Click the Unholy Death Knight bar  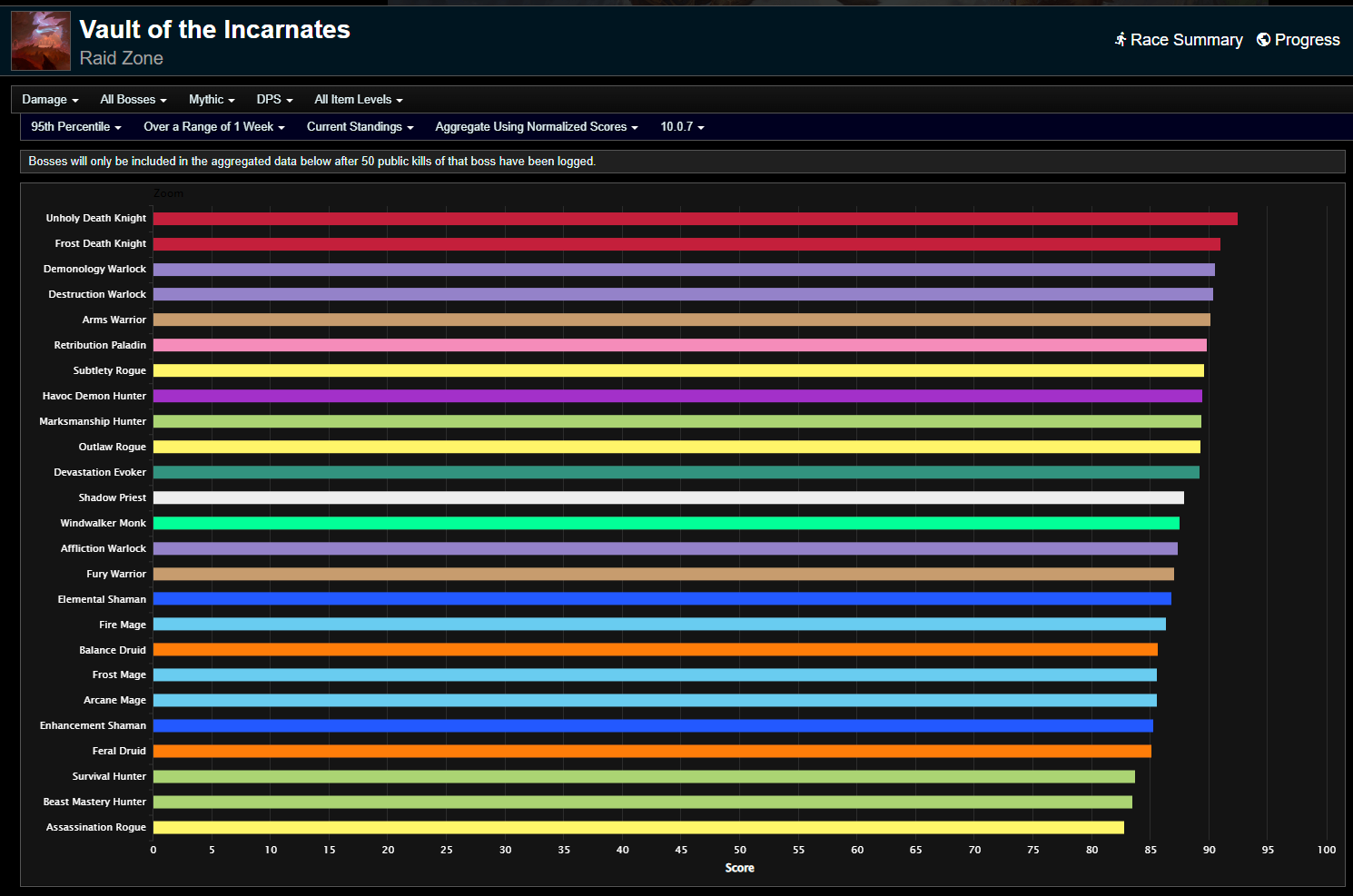[696, 219]
